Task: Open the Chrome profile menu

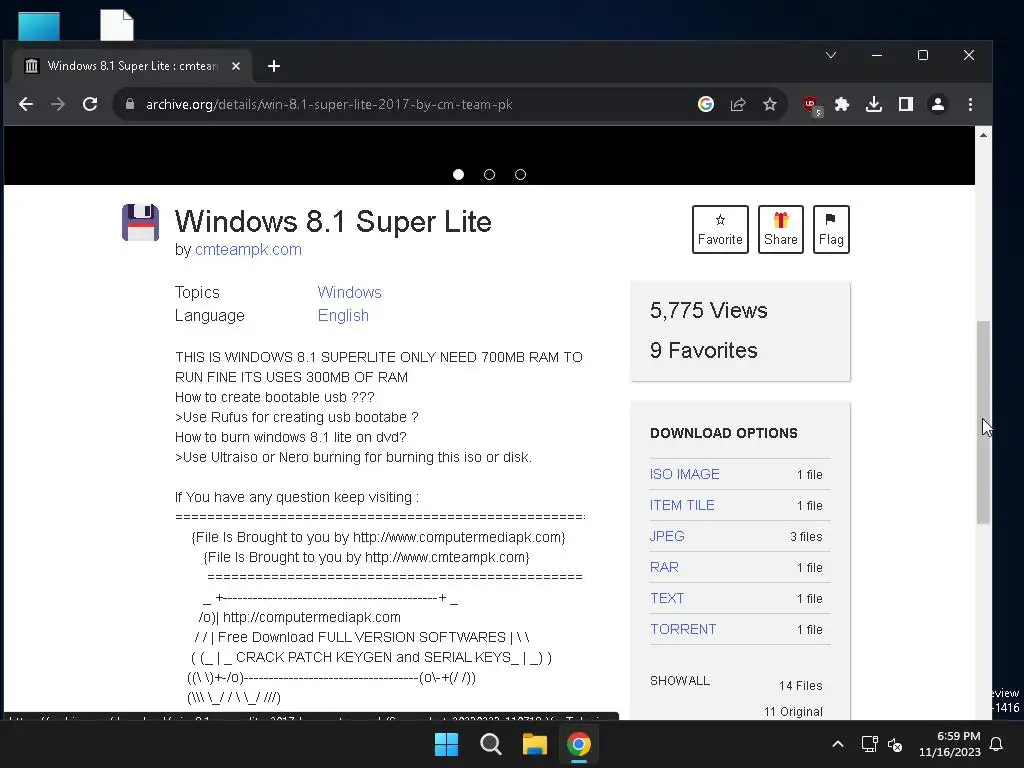Action: click(938, 104)
